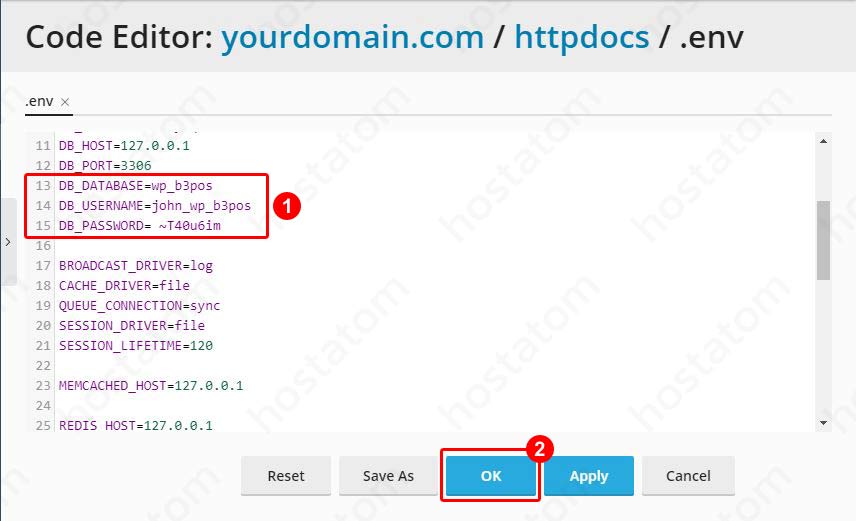856x521 pixels.
Task: Cancel editing with Cancel button
Action: point(688,476)
